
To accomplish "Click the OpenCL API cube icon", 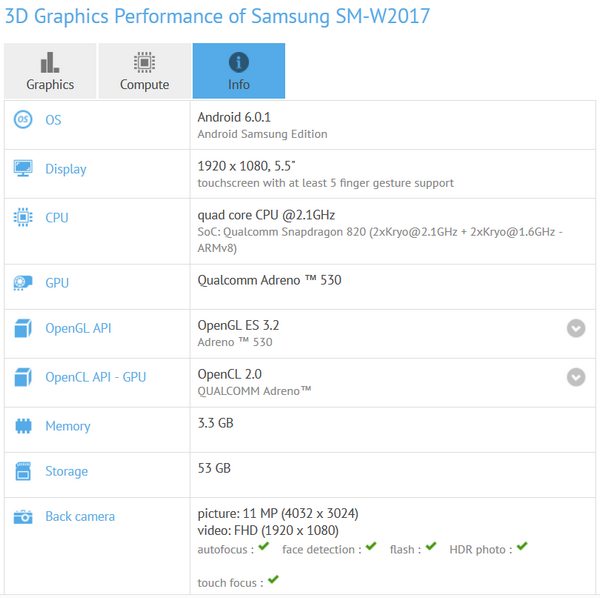I will 22,377.
